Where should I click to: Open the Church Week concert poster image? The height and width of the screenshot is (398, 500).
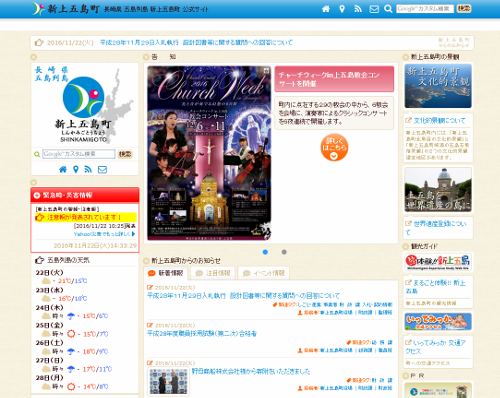pos(209,153)
